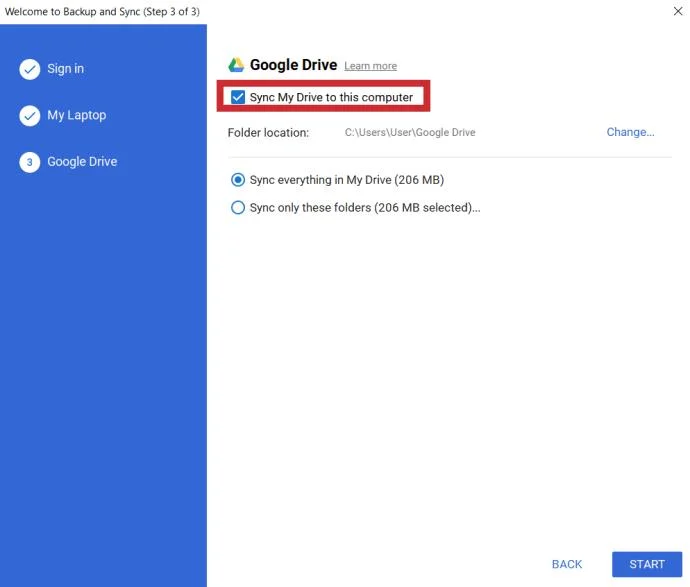Uncheck Sync My Drive to this computer
Screen dimensions: 690x587
[238, 97]
